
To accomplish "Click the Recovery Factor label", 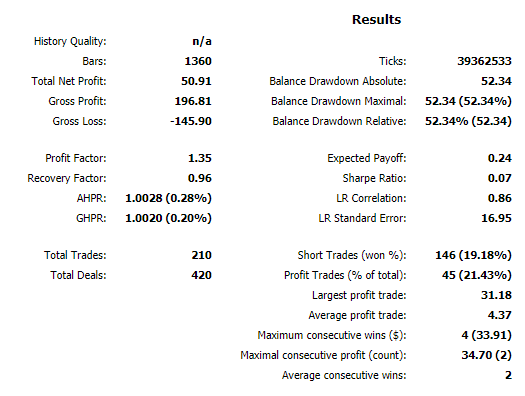I will (67, 178).
